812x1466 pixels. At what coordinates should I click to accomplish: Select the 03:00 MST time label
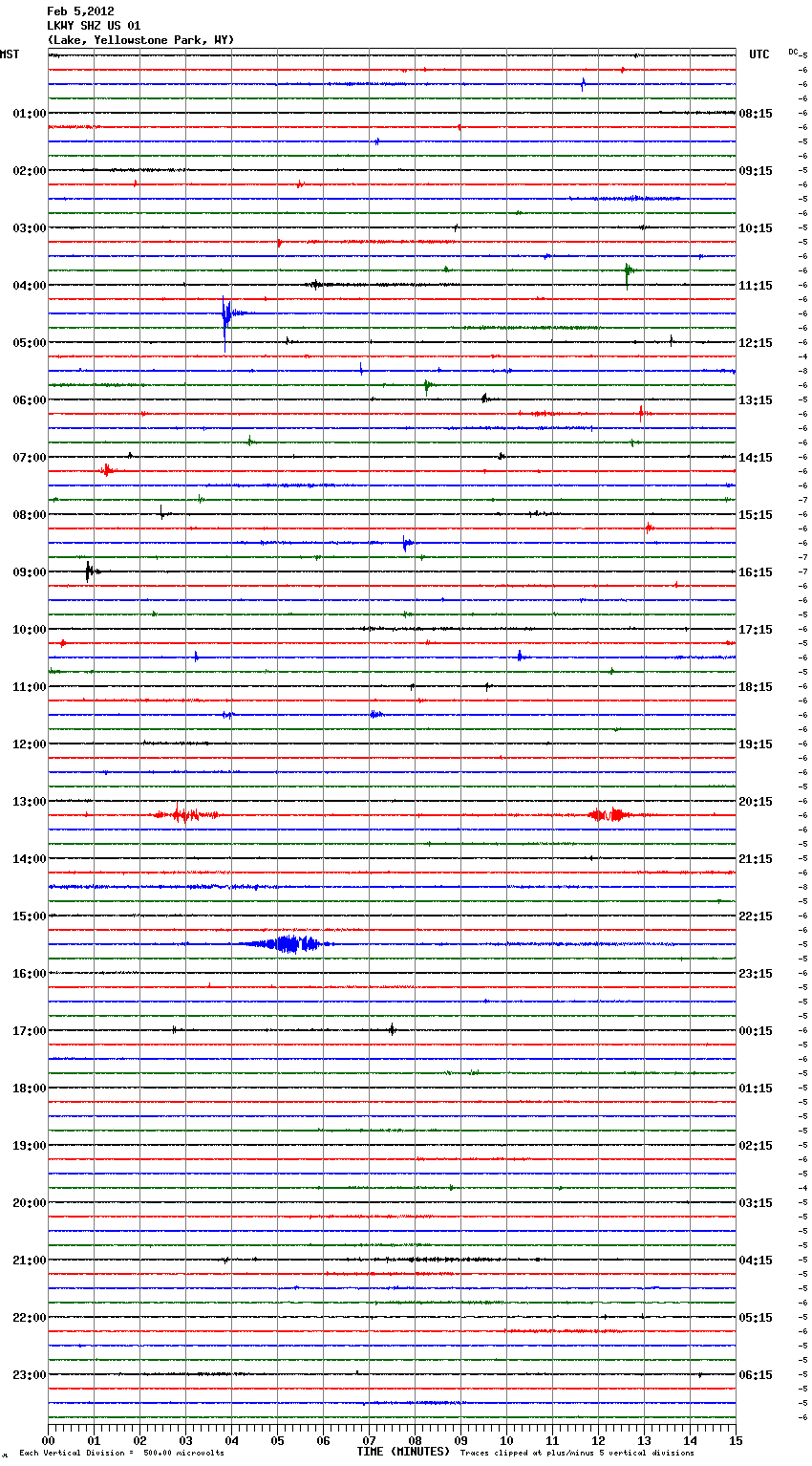point(29,228)
